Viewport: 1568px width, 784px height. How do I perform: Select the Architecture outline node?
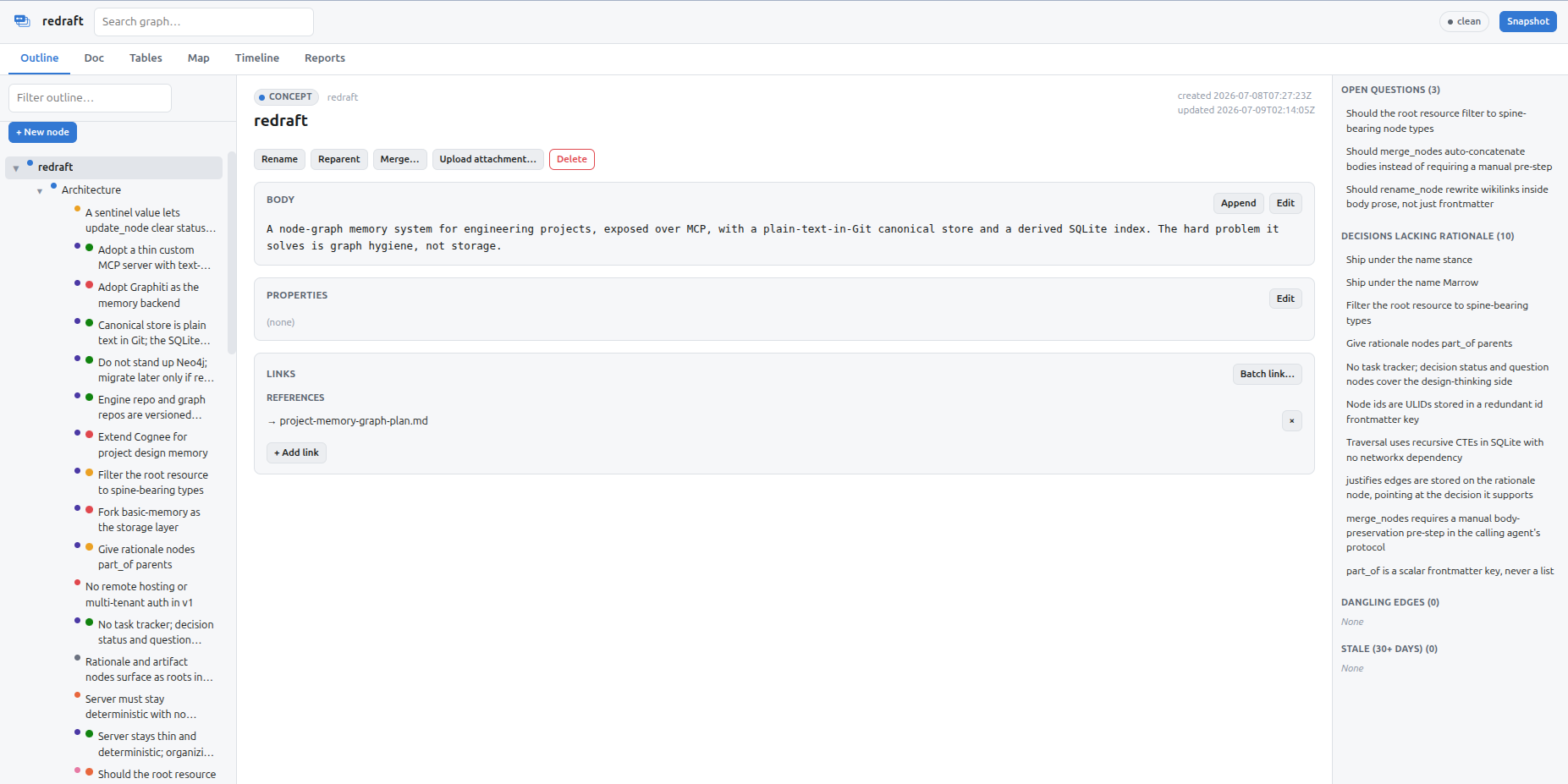91,190
